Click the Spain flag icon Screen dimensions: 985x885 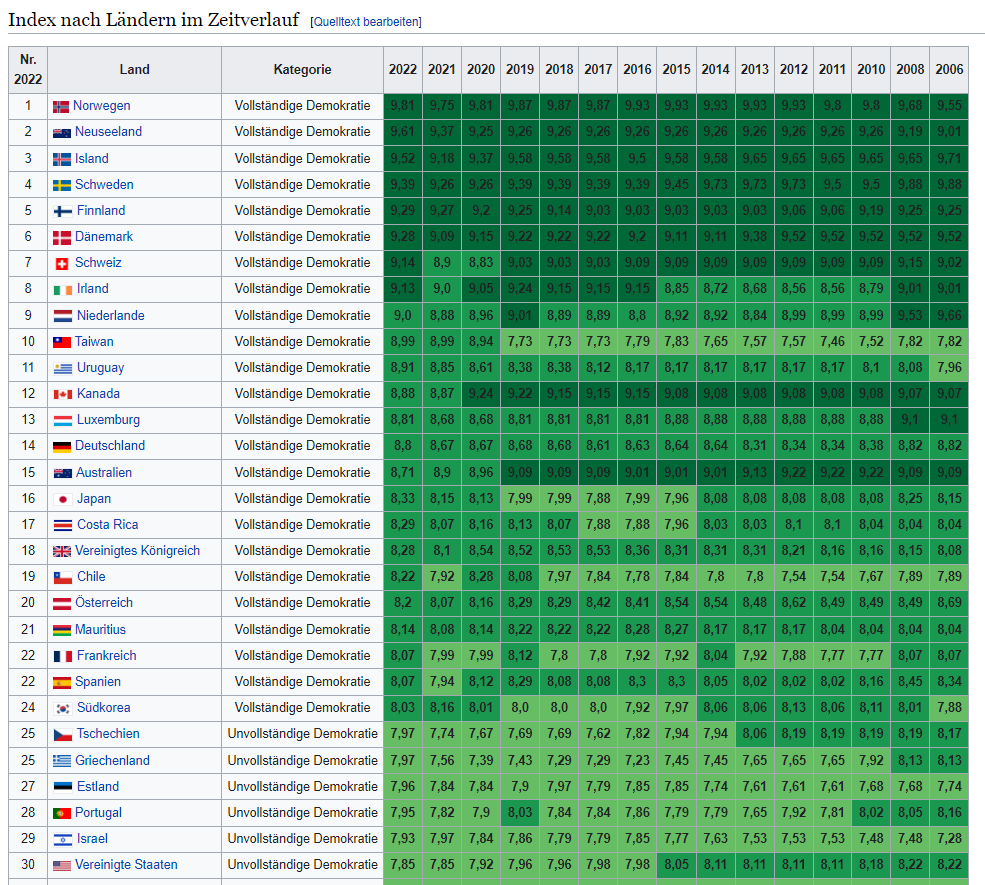pos(62,683)
